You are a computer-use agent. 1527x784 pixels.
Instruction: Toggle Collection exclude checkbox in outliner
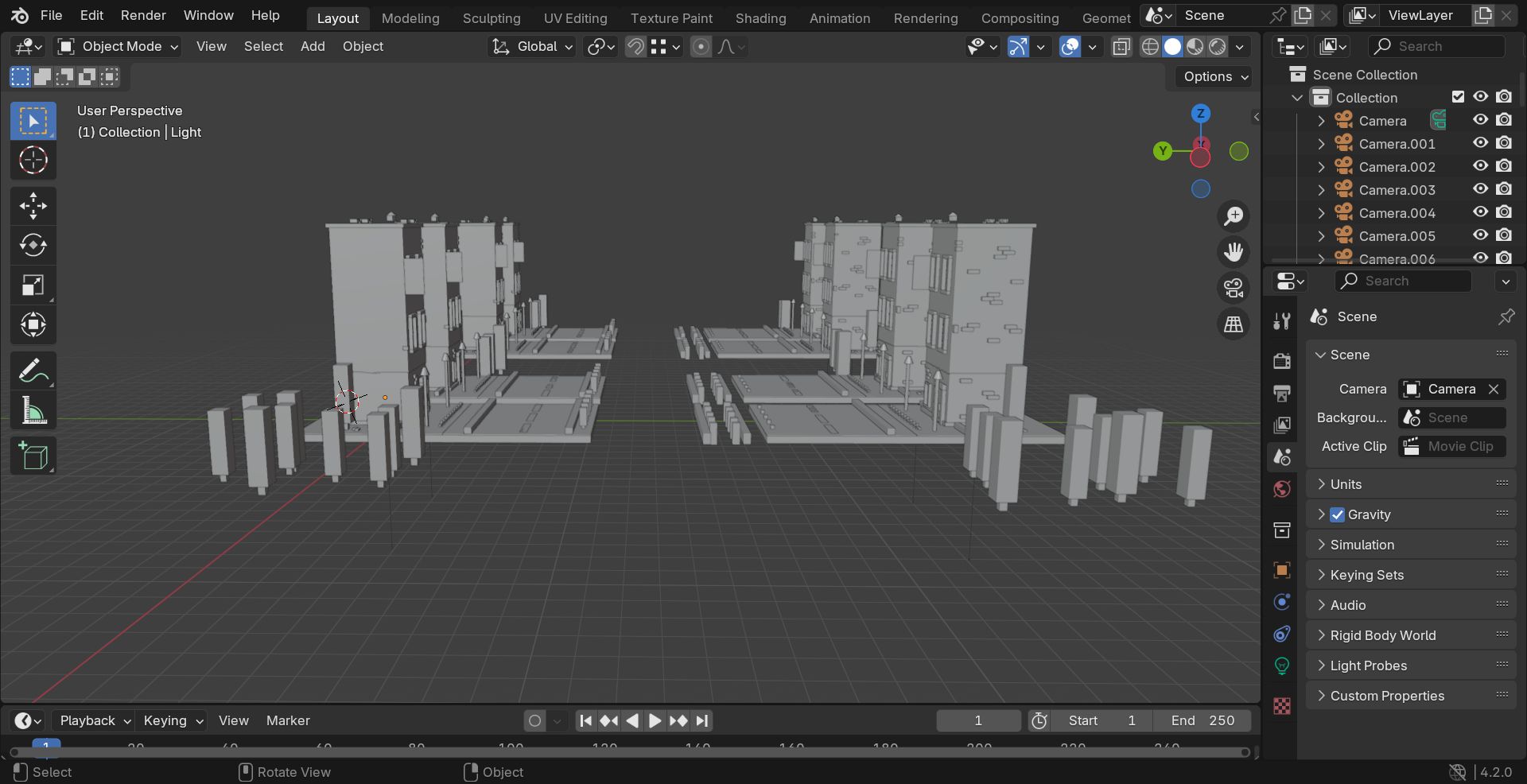(1458, 97)
